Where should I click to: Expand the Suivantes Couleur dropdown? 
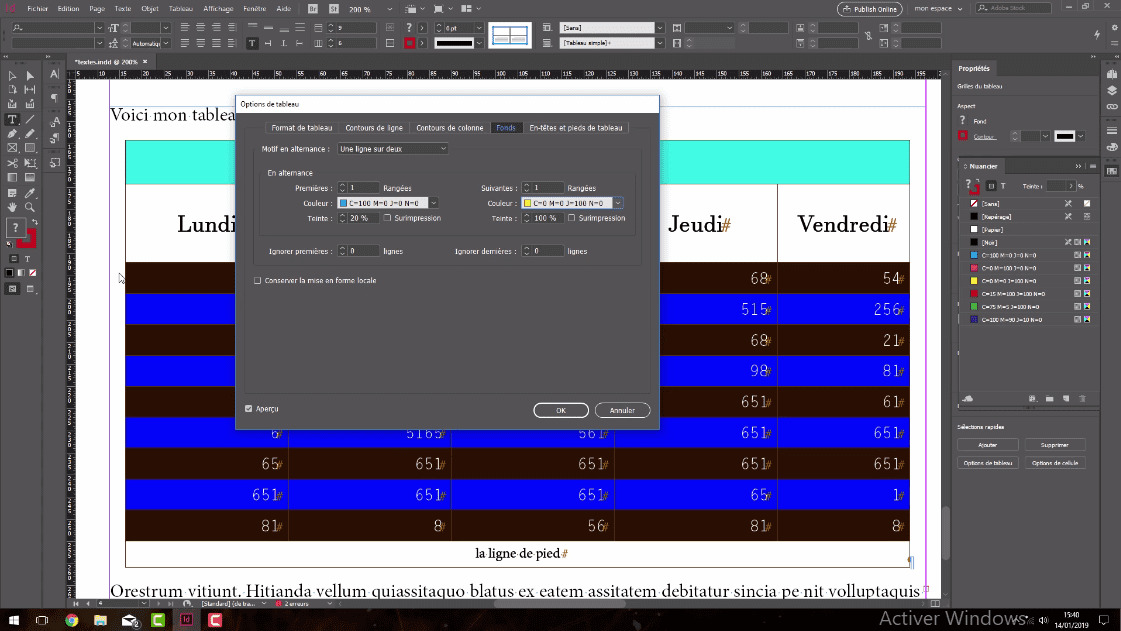coord(618,203)
